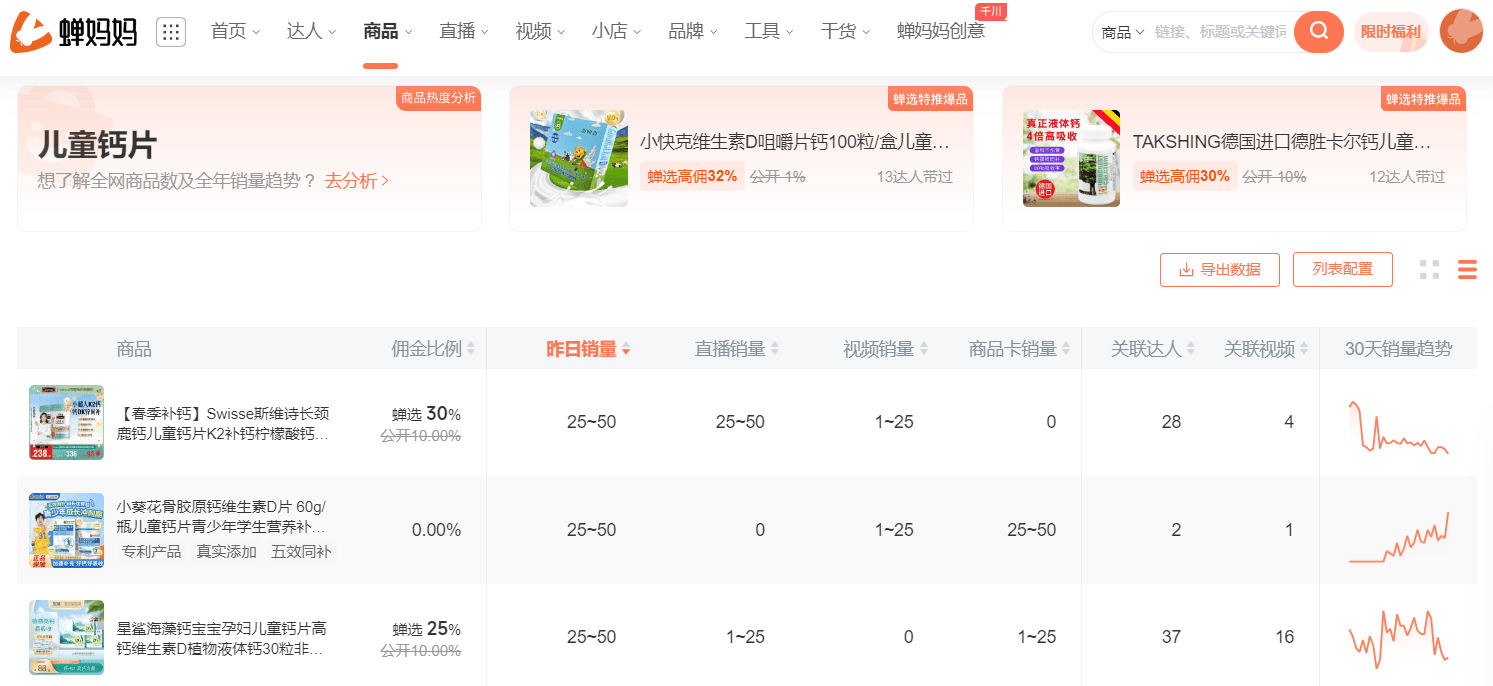Open the user avatar profile

(1461, 31)
